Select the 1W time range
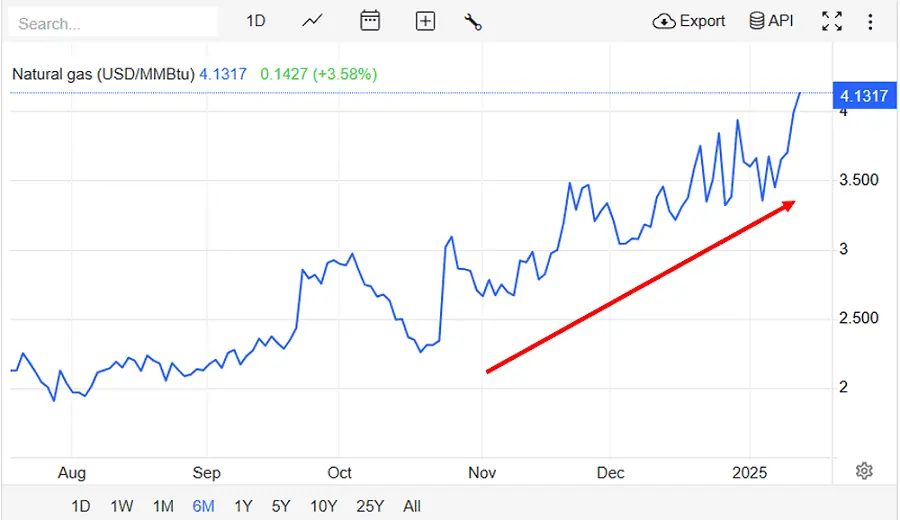 (x=122, y=506)
